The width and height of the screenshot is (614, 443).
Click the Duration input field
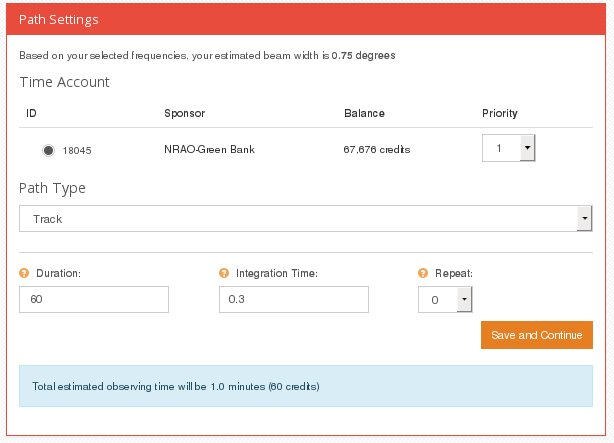pos(94,300)
